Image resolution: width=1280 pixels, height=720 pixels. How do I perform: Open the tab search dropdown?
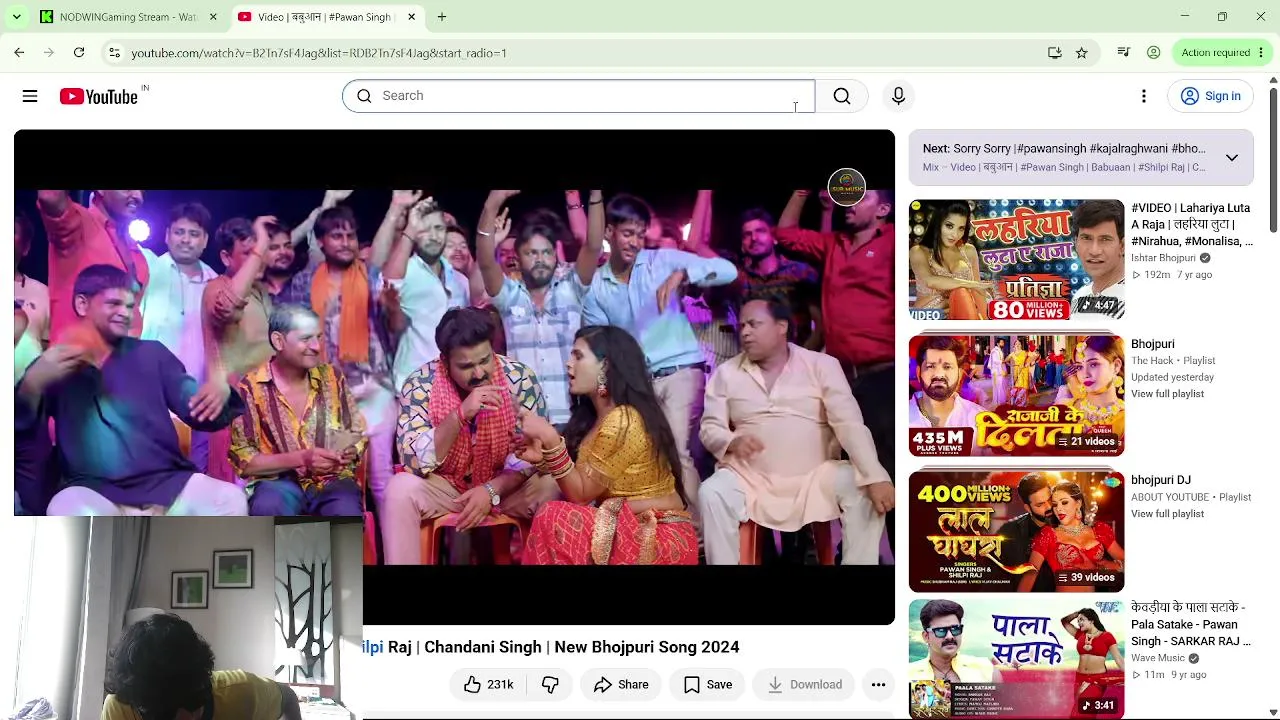pyautogui.click(x=17, y=17)
